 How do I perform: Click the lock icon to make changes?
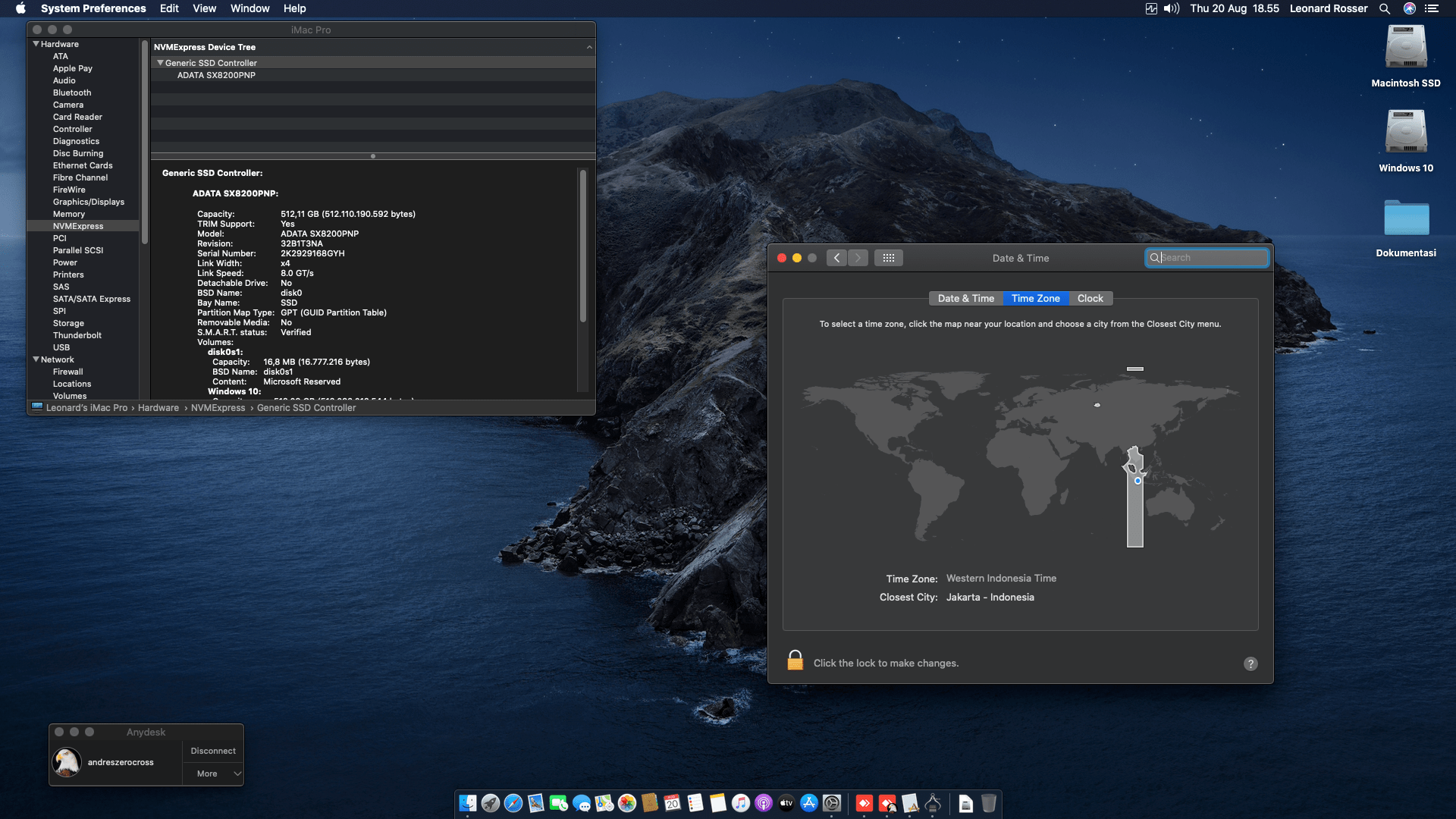tap(795, 661)
